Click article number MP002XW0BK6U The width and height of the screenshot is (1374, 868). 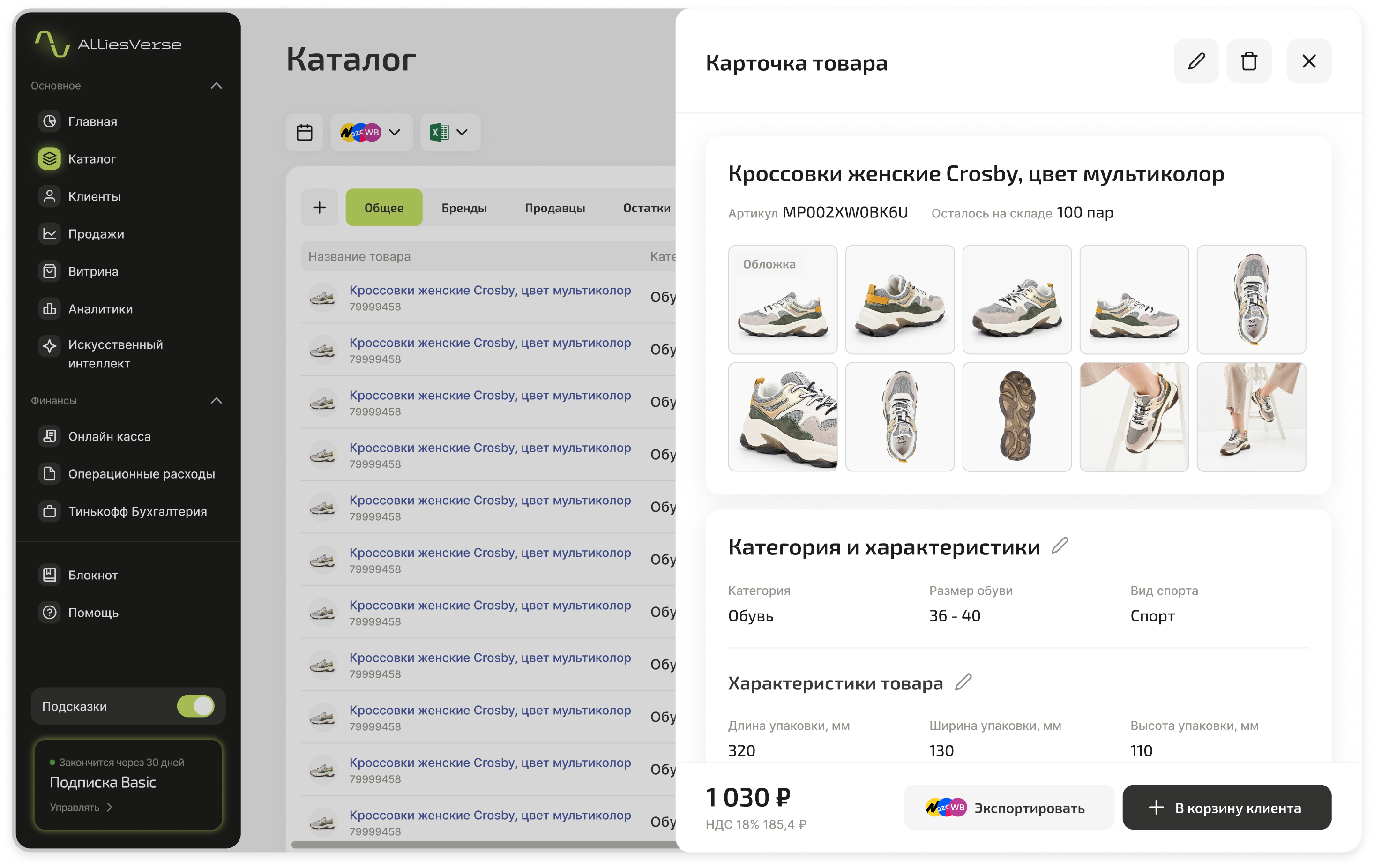pyautogui.click(x=845, y=212)
